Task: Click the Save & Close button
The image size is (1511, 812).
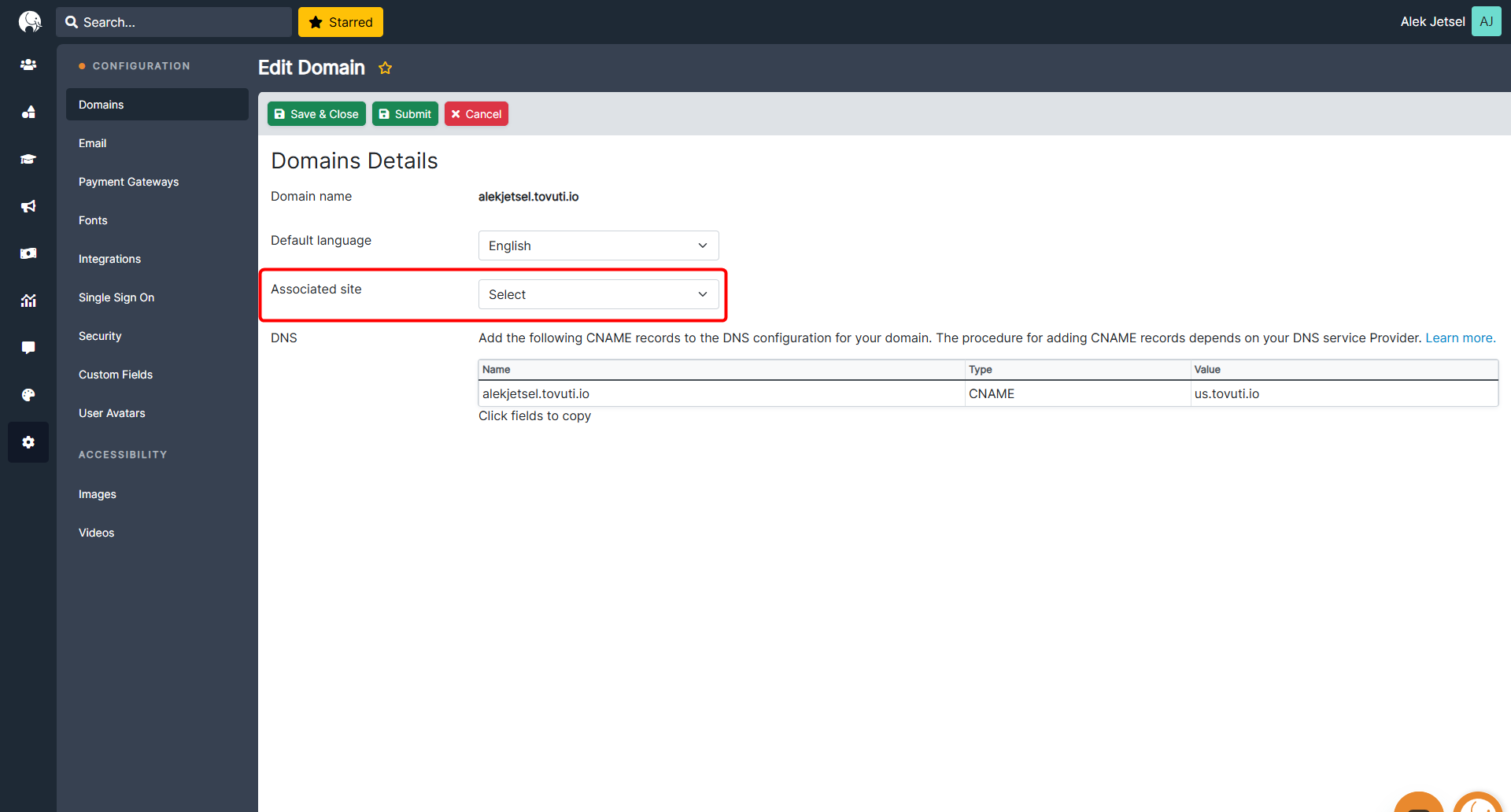Action: 316,114
